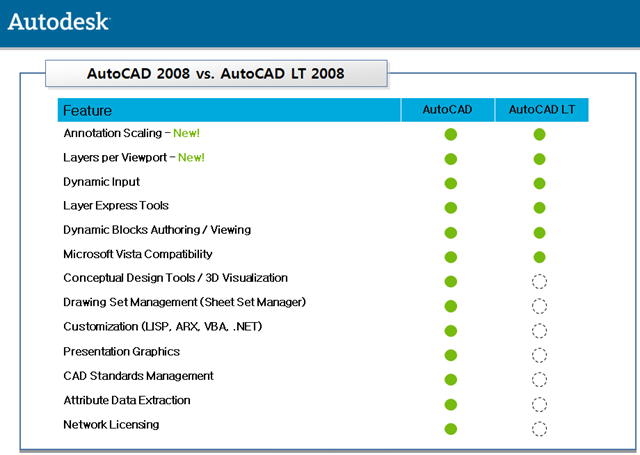
Task: Click AutoCAD green dot for Drawing Set Management
Action: coord(451,306)
